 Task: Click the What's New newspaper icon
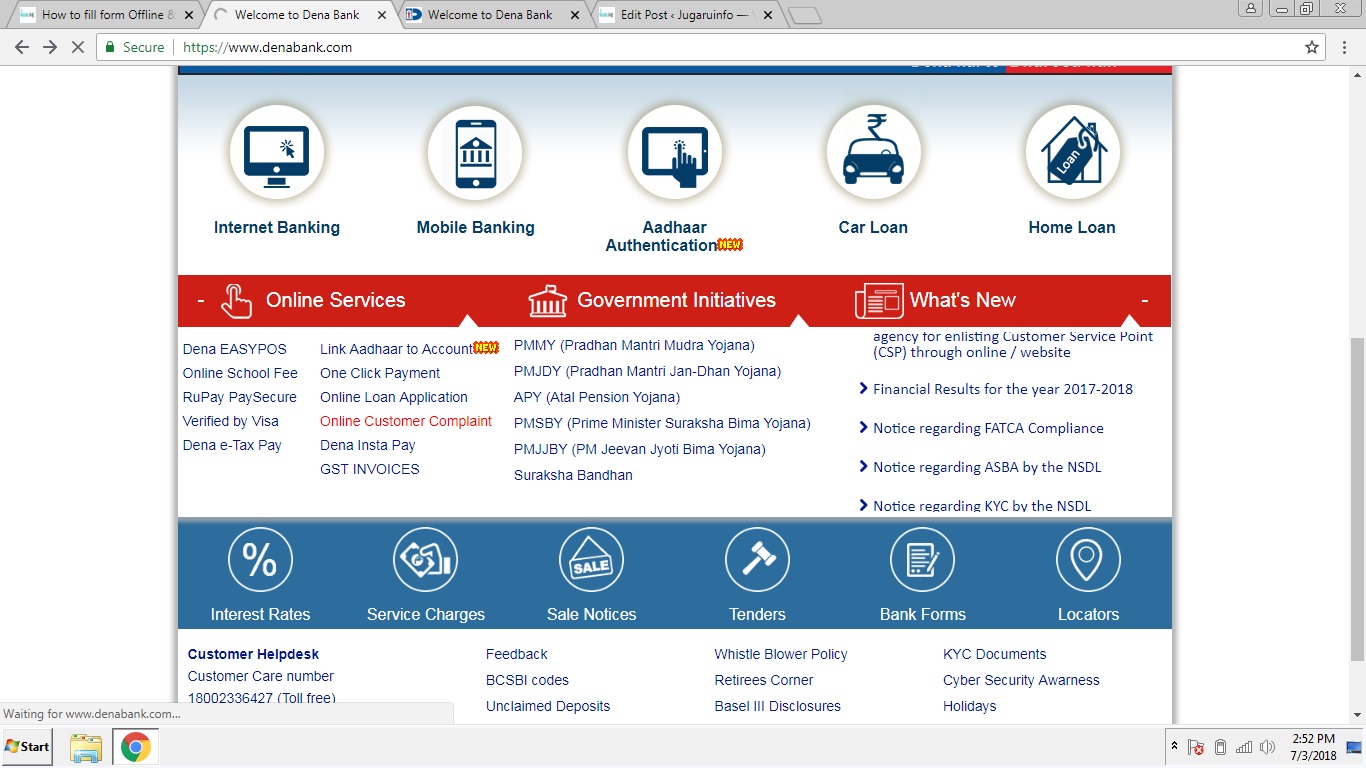[x=879, y=300]
